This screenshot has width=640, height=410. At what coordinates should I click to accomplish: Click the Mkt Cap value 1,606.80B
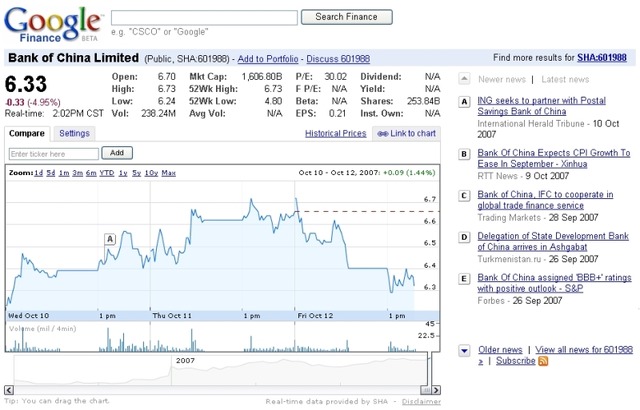262,77
